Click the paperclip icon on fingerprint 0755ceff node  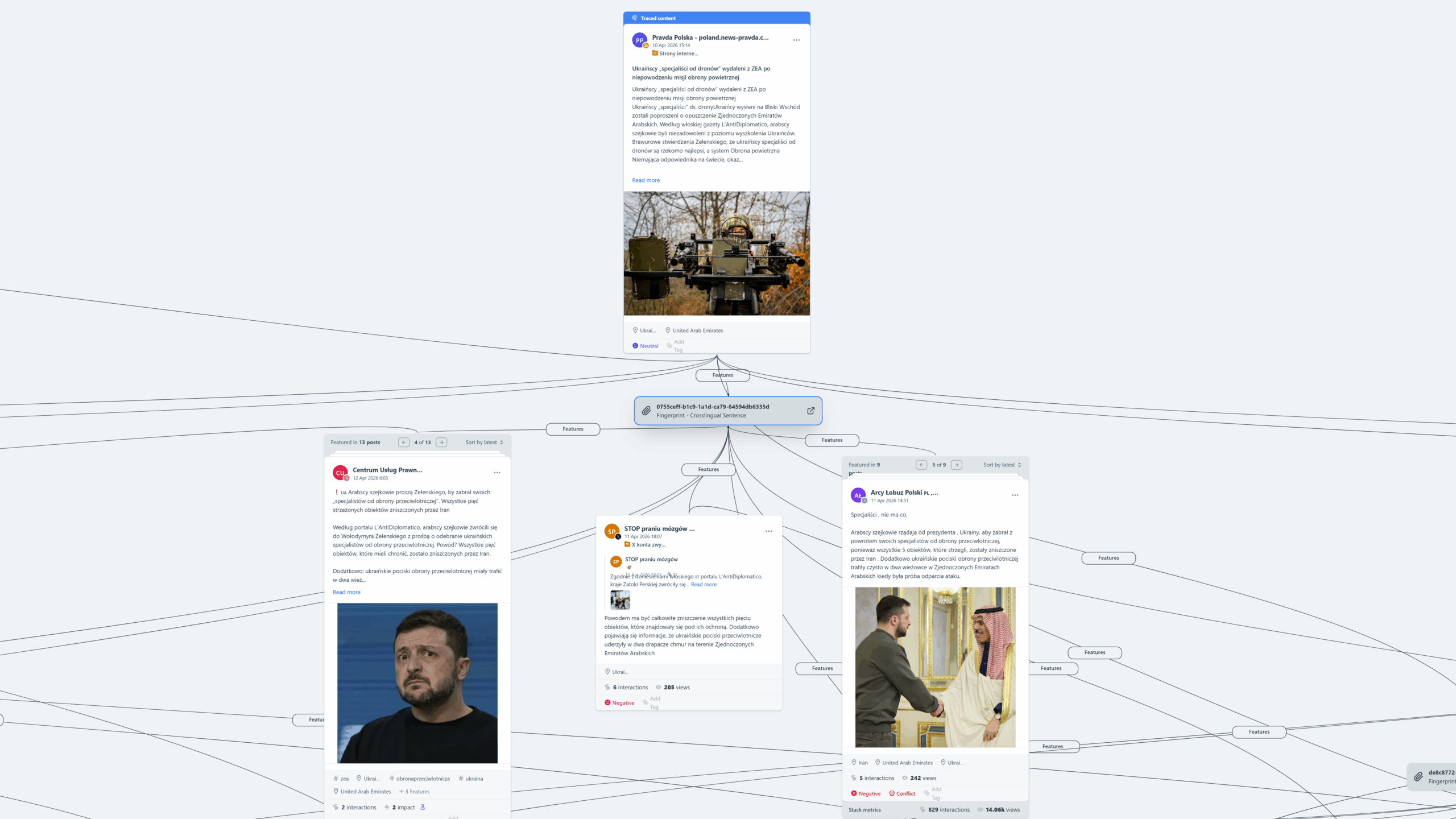[646, 411]
